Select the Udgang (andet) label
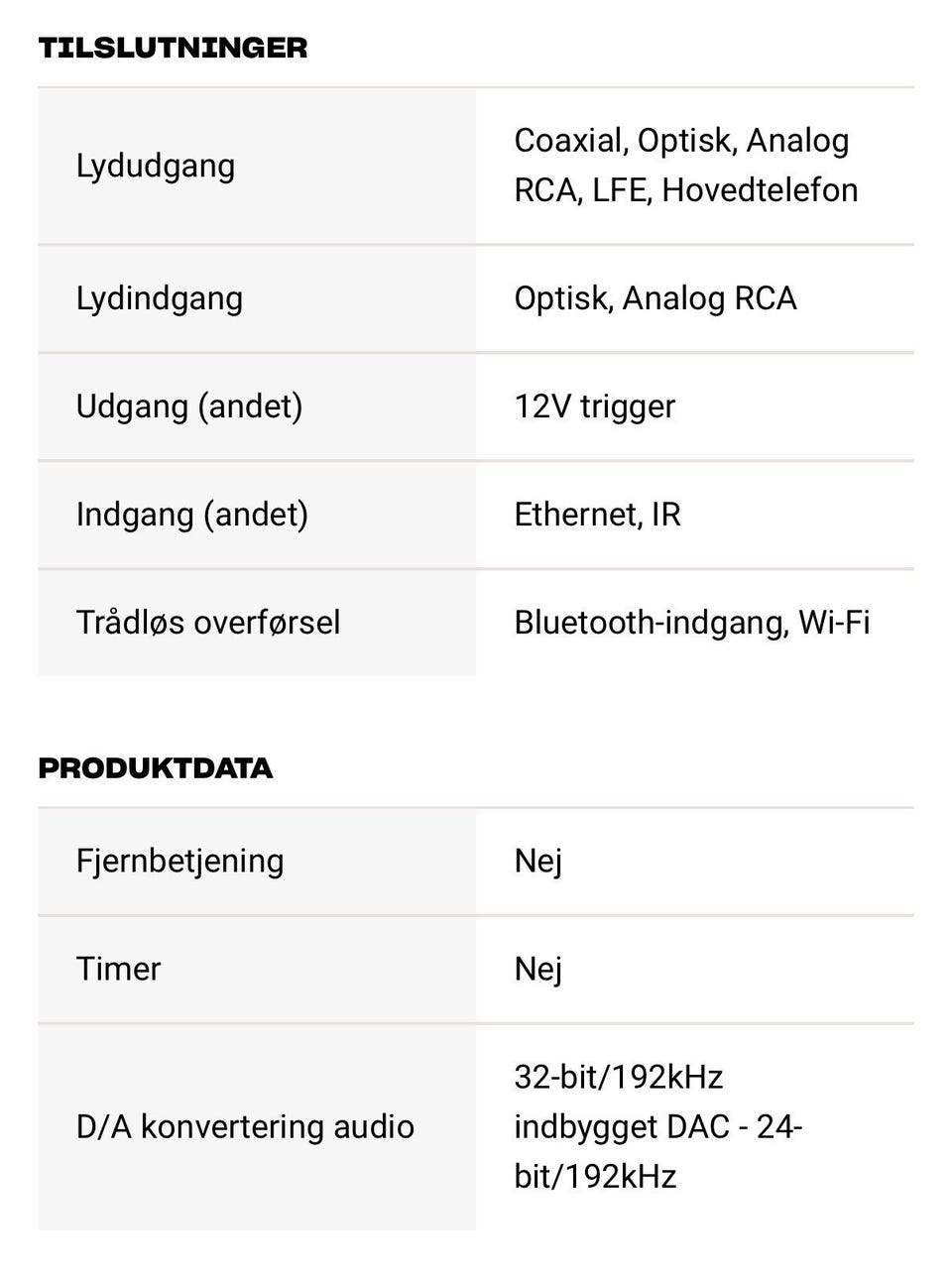Viewport: 952px width, 1276px height. (x=189, y=406)
